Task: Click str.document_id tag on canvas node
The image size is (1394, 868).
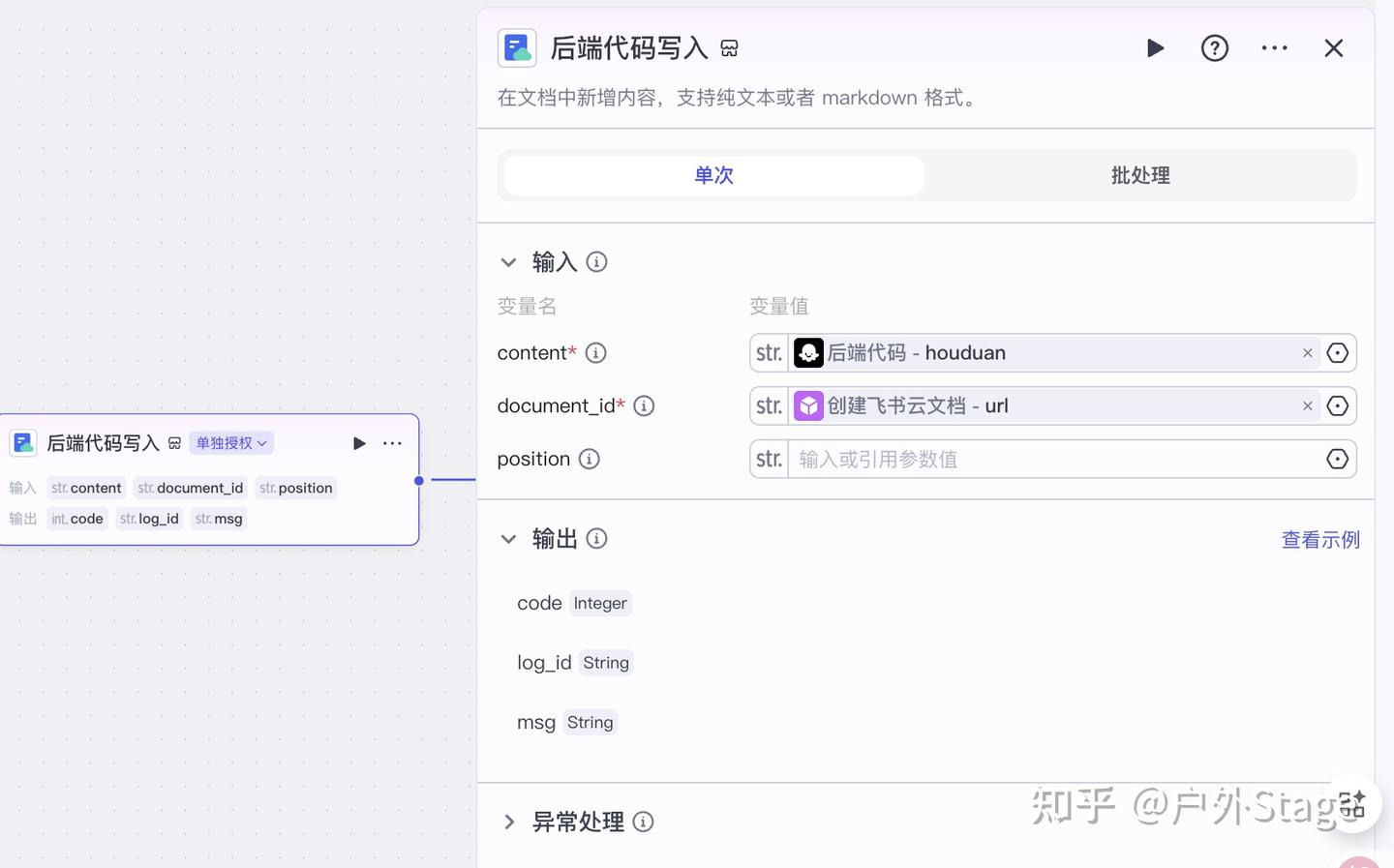Action: (191, 488)
